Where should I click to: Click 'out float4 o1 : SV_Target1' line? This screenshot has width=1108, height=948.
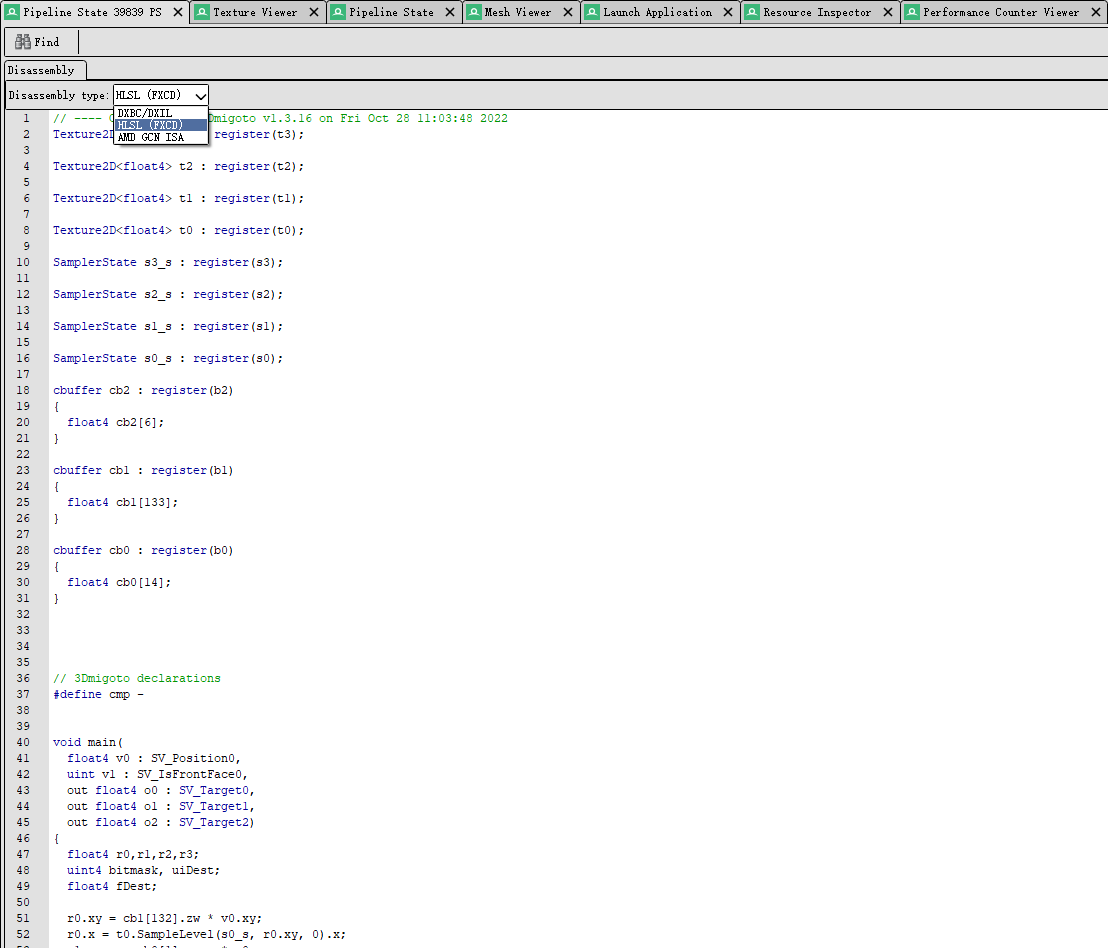(161, 806)
